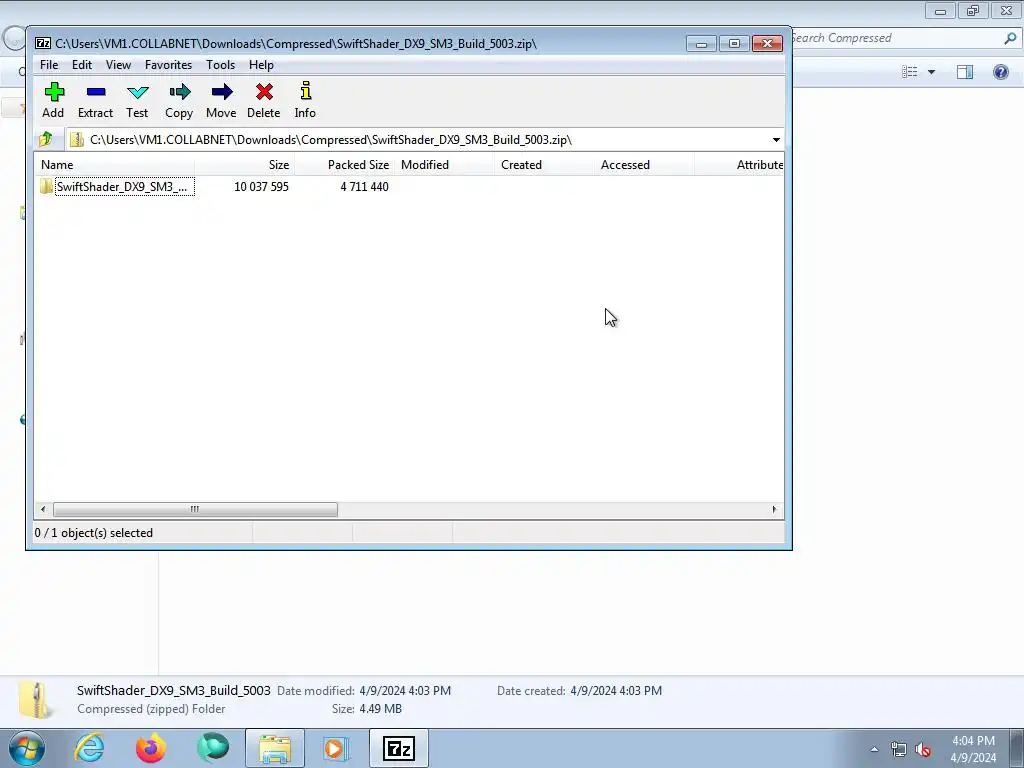The width and height of the screenshot is (1024, 768).
Task: Sort by Packed Size column header
Action: click(x=344, y=165)
